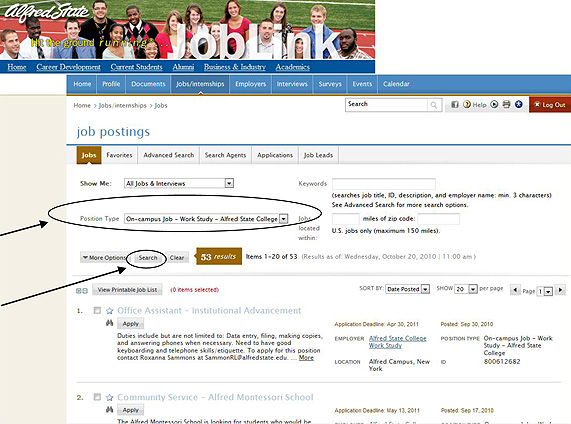Click the More link in the job description
This screenshot has width=571, height=424.
306,358
